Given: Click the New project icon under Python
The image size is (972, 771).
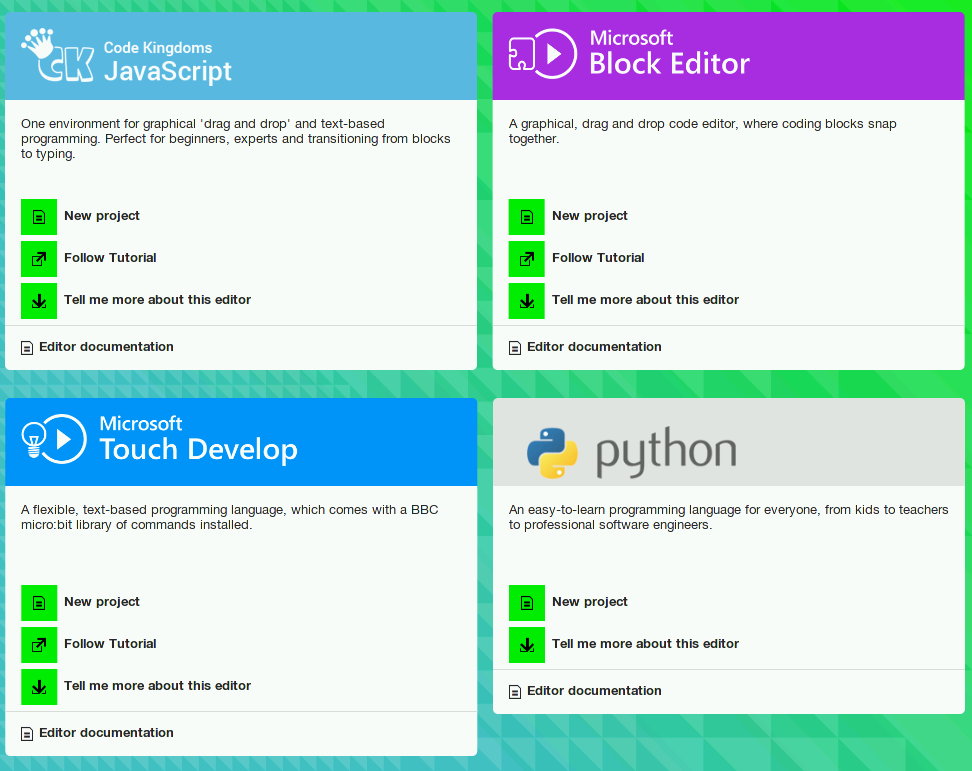Looking at the screenshot, I should [527, 602].
